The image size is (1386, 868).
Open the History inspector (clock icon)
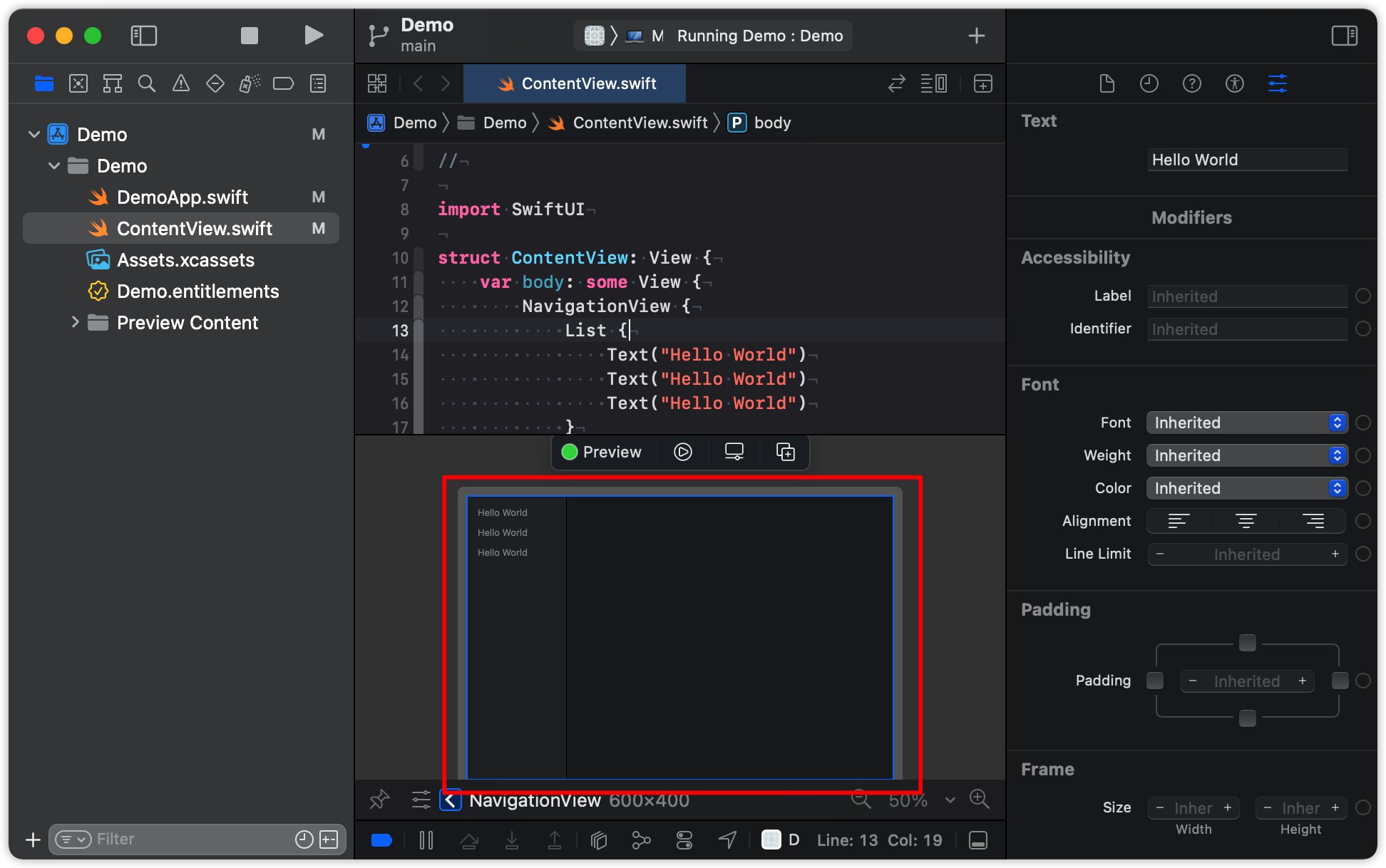point(1149,83)
